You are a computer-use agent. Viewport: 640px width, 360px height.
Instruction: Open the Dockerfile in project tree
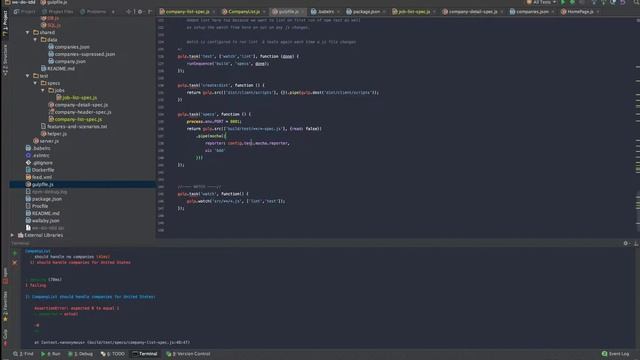tap(40, 170)
